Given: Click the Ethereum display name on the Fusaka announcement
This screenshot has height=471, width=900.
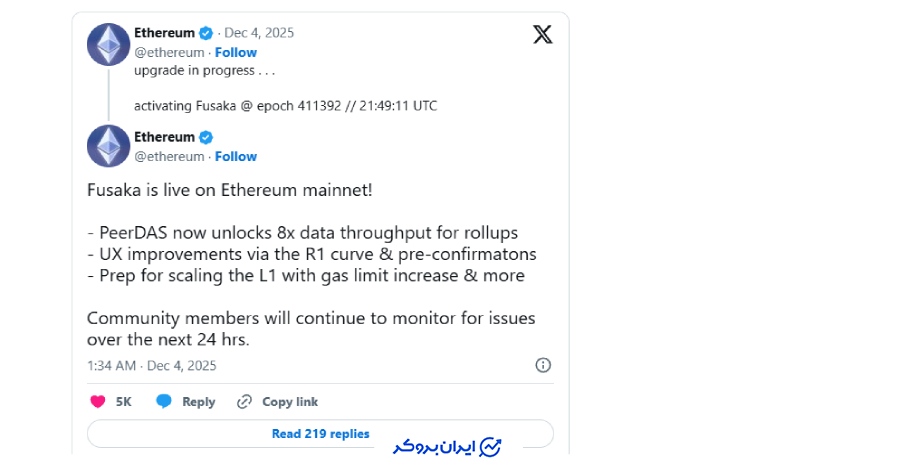Looking at the screenshot, I should (164, 137).
